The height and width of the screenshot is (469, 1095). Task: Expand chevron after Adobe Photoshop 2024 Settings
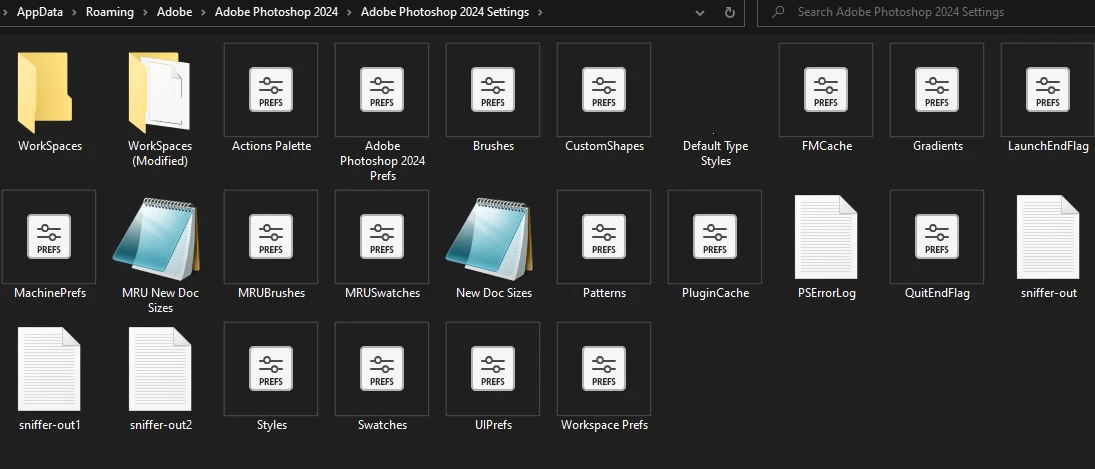click(x=541, y=13)
